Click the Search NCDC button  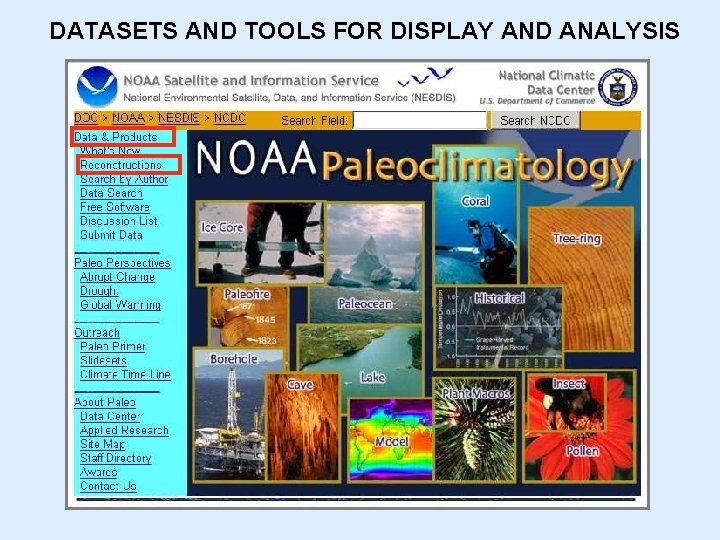pyautogui.click(x=535, y=121)
